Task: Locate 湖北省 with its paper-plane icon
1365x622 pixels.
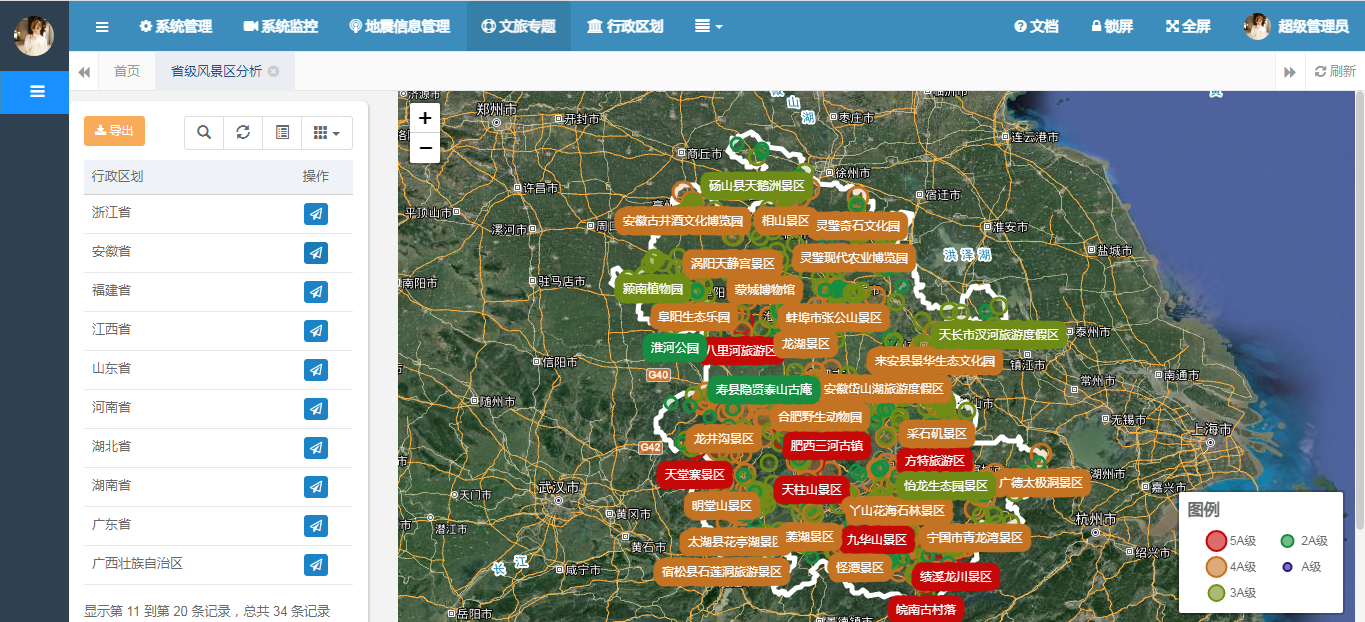Action: click(316, 448)
